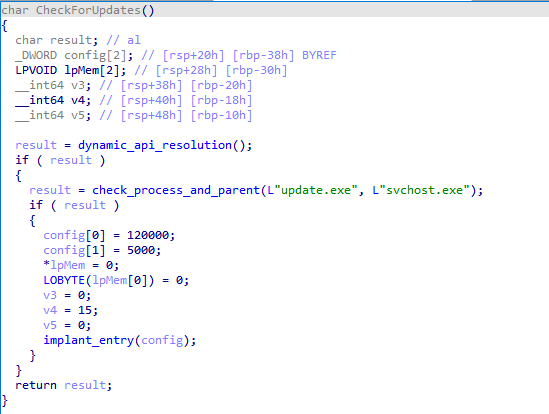Image resolution: width=549 pixels, height=414 pixels.
Task: Click the BYREF comment on config line
Action: [319, 55]
